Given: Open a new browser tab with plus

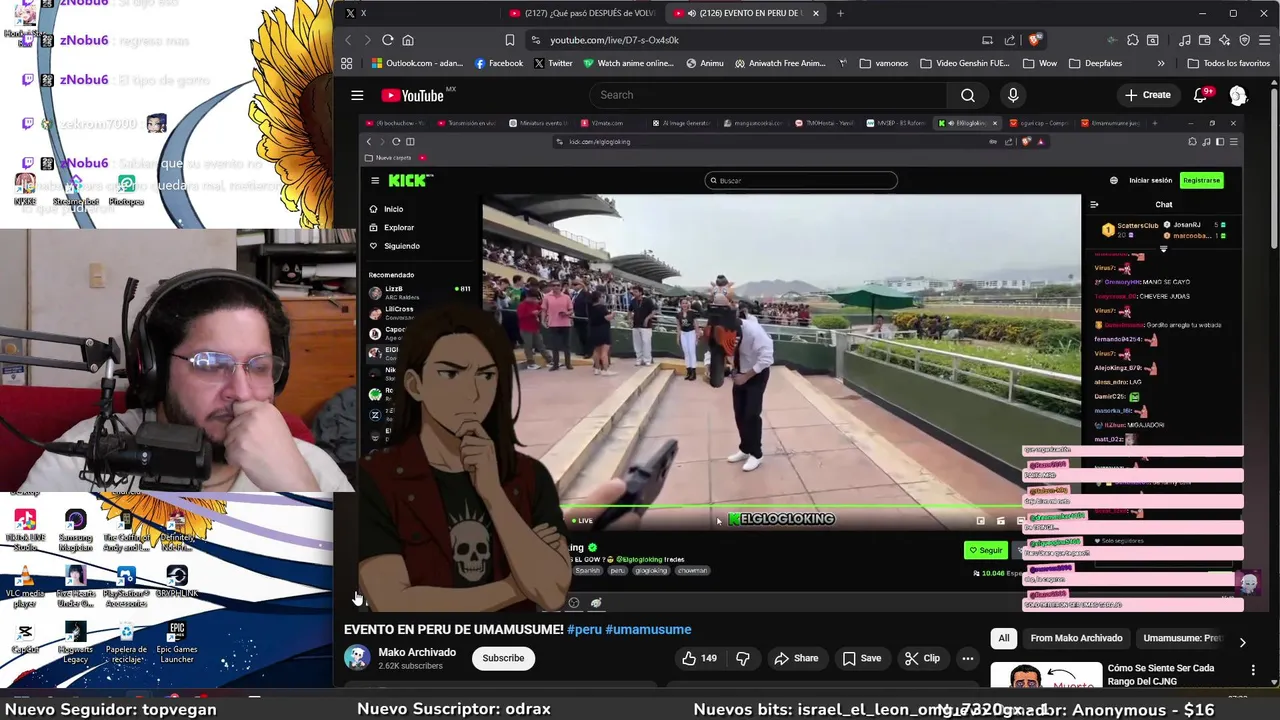Looking at the screenshot, I should point(840,13).
